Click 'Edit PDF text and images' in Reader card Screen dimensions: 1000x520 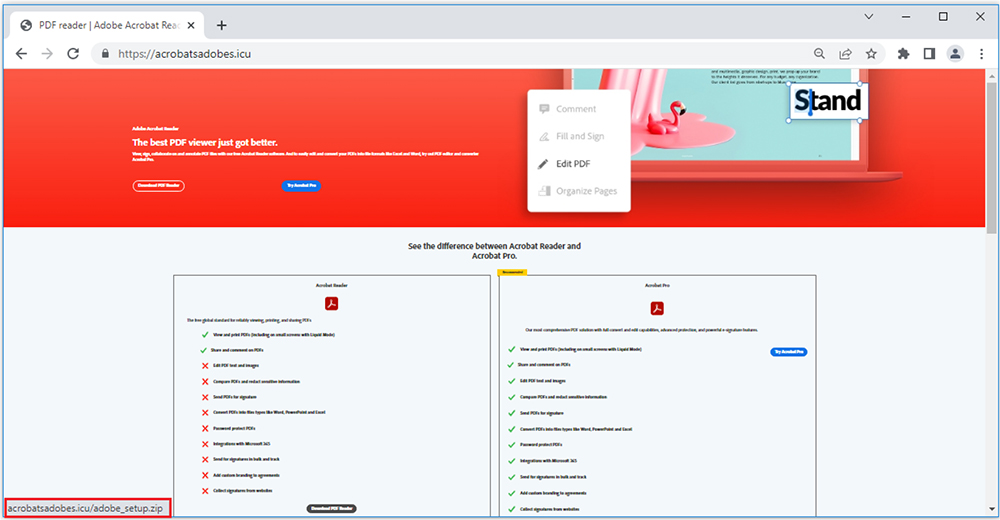pos(235,366)
